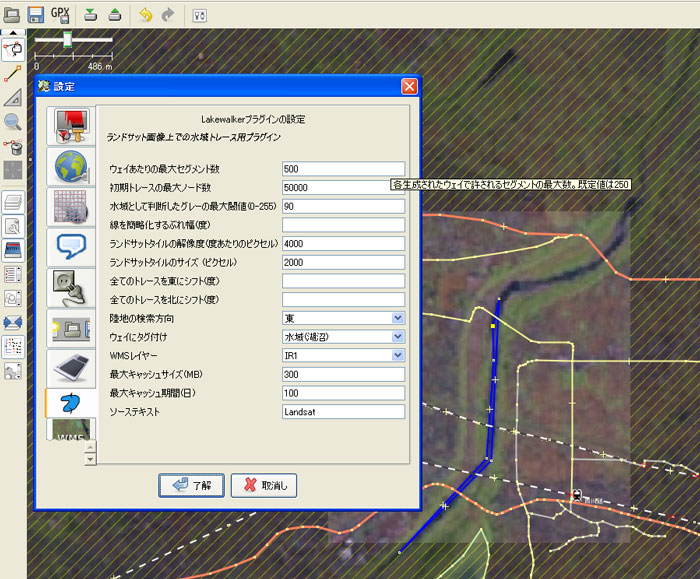Click the download from OSM icon
The image size is (700, 579).
[91, 15]
